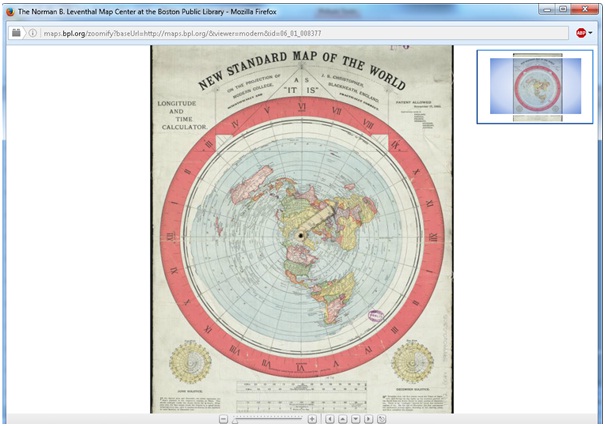Viewport: 605px width, 426px height.
Task: Click the June Solstice diagram on map
Action: click(190, 363)
